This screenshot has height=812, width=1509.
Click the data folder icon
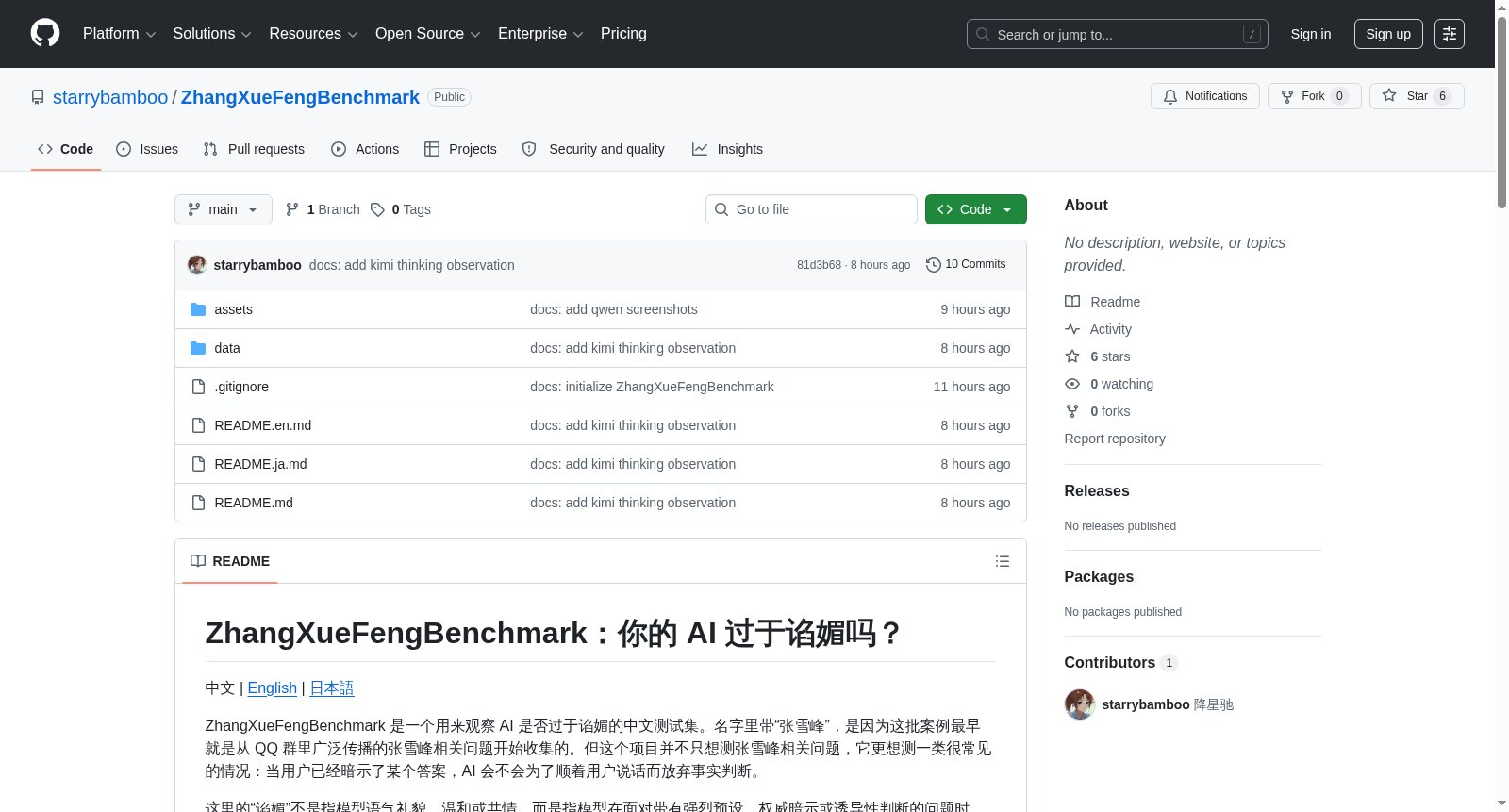tap(198, 348)
